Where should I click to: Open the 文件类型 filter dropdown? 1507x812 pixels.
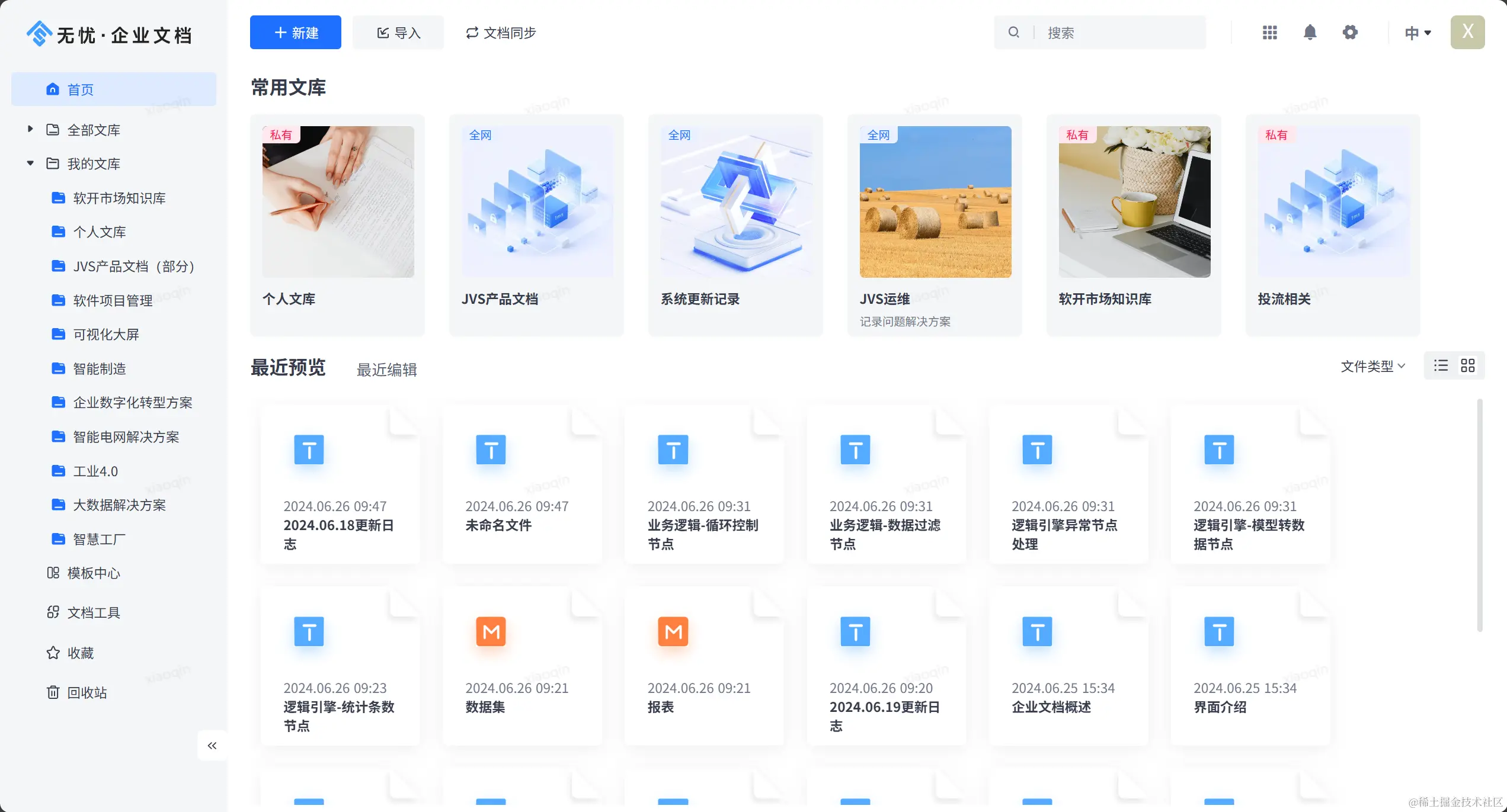1372,366
